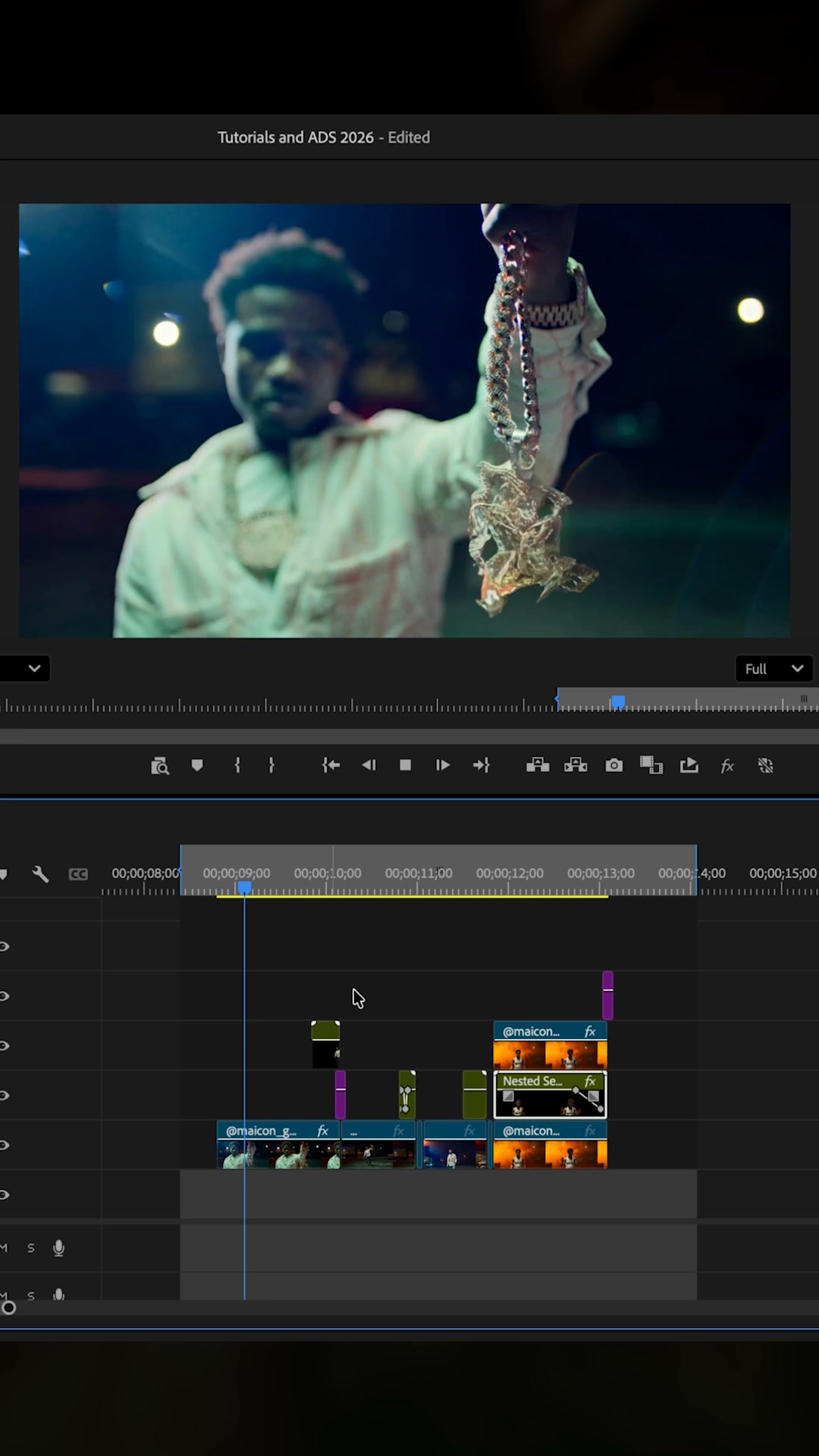Select the upper orange @maicon clip

(x=551, y=1045)
